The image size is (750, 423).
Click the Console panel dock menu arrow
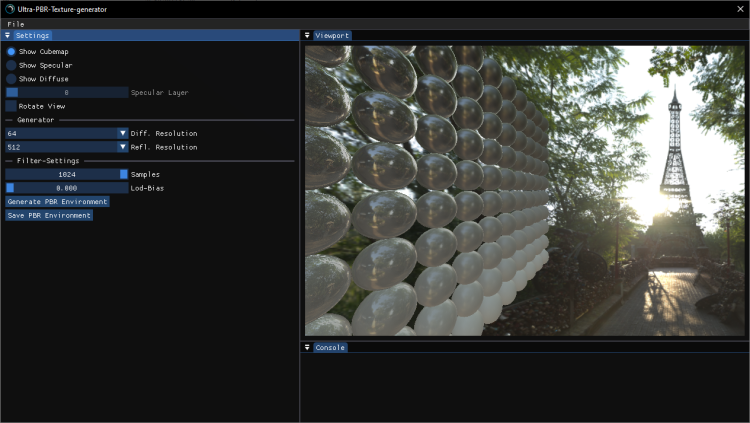click(x=308, y=348)
